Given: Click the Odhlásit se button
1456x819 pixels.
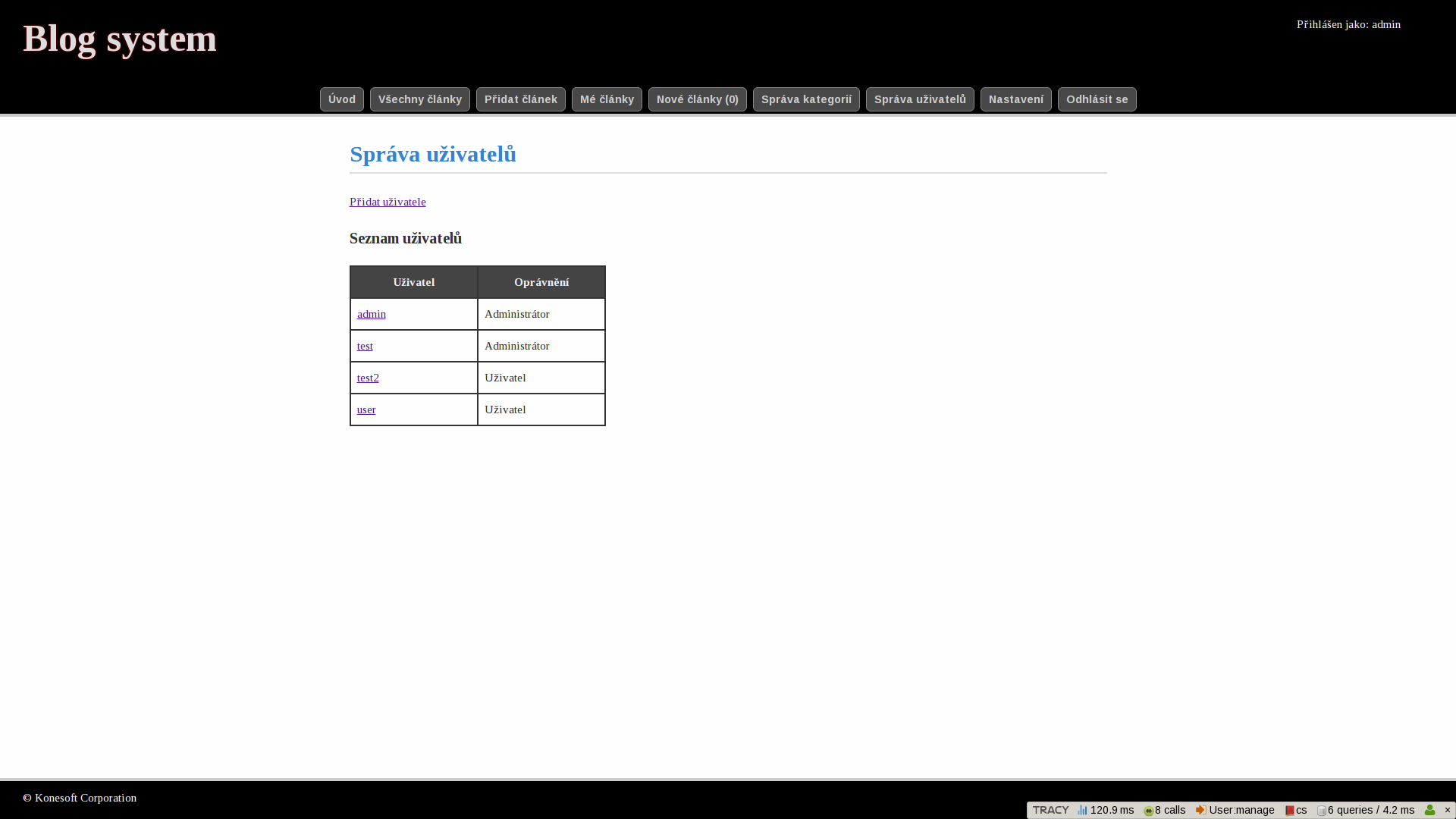Looking at the screenshot, I should click(x=1097, y=99).
